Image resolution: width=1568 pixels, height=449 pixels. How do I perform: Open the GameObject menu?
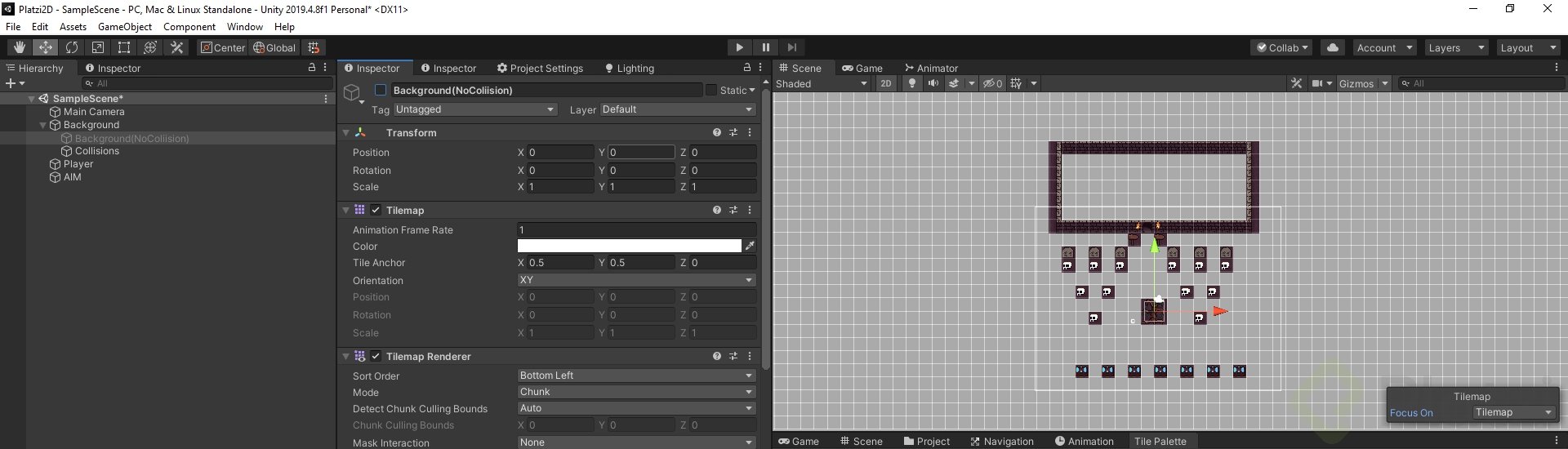pyautogui.click(x=125, y=27)
